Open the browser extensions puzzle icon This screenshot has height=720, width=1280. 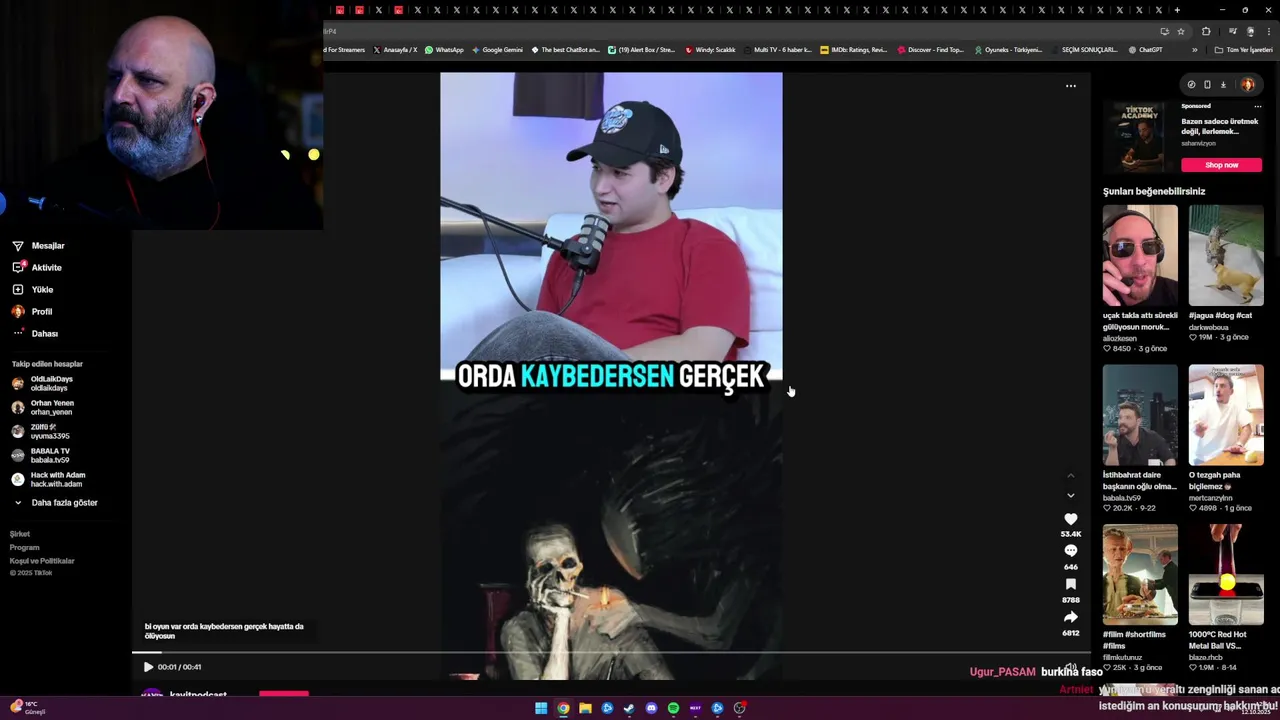[x=1206, y=31]
